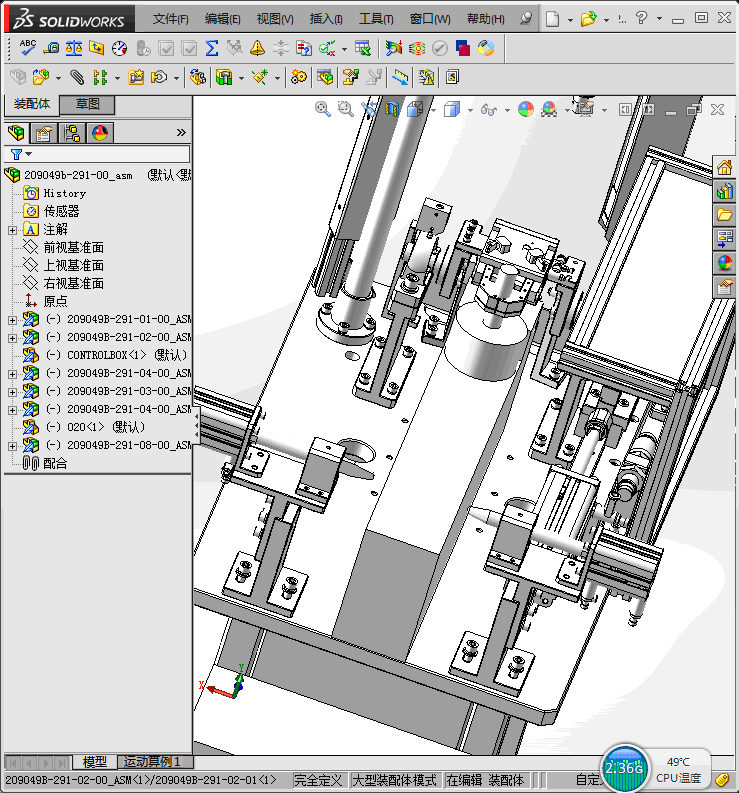Select the 前视基准面 plane
This screenshot has height=793, width=739.
73,247
